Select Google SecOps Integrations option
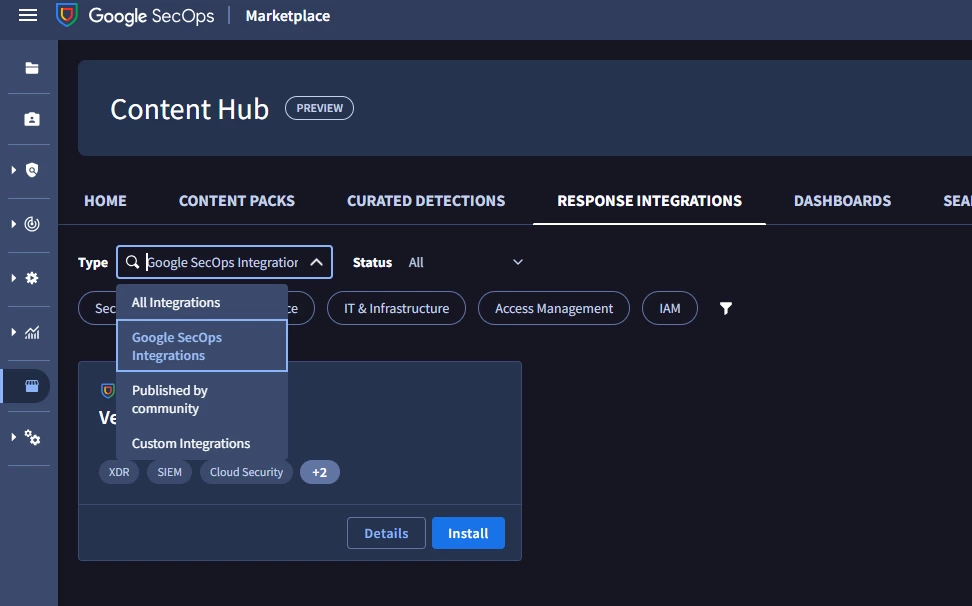 (202, 346)
